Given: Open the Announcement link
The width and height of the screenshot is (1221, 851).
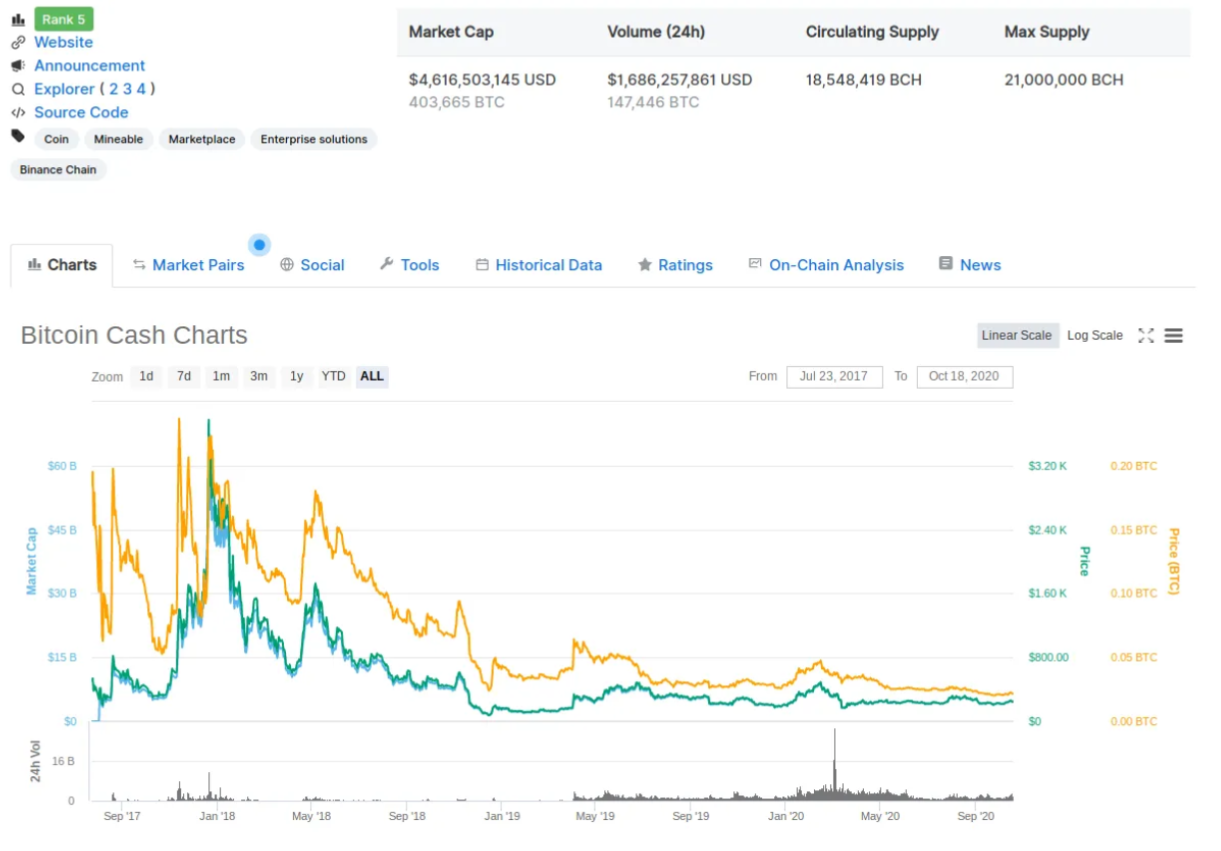Looking at the screenshot, I should [90, 65].
